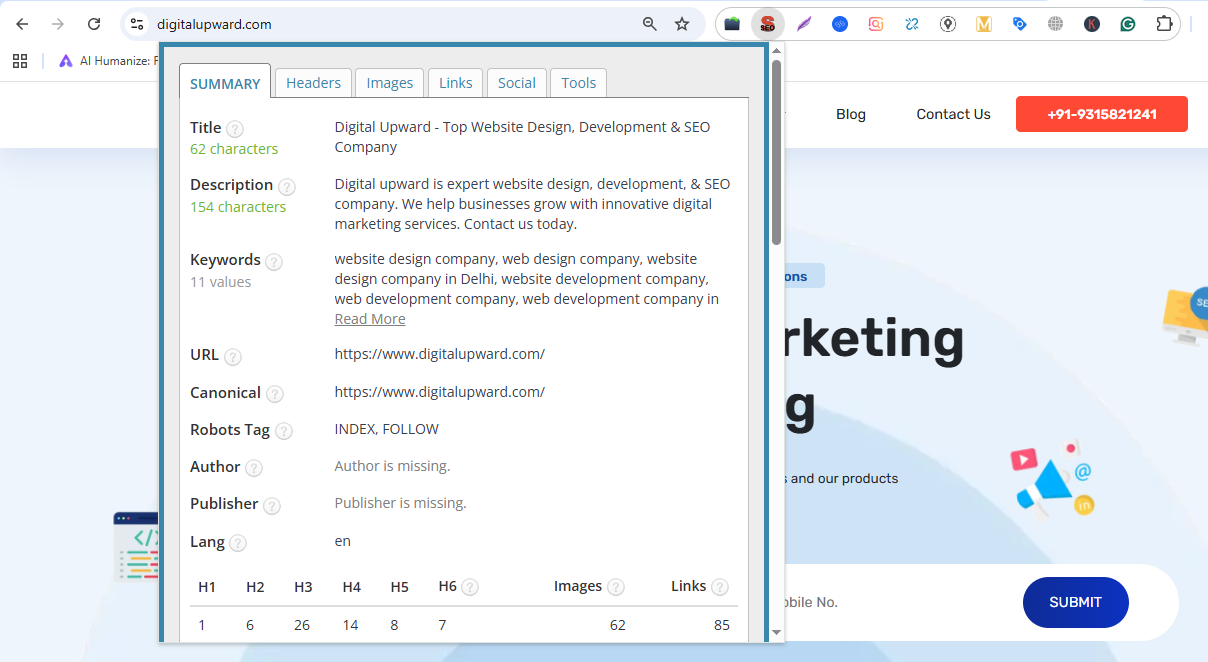Click the phone number +91-9315821241 button
This screenshot has height=662, width=1208.
click(x=1101, y=114)
